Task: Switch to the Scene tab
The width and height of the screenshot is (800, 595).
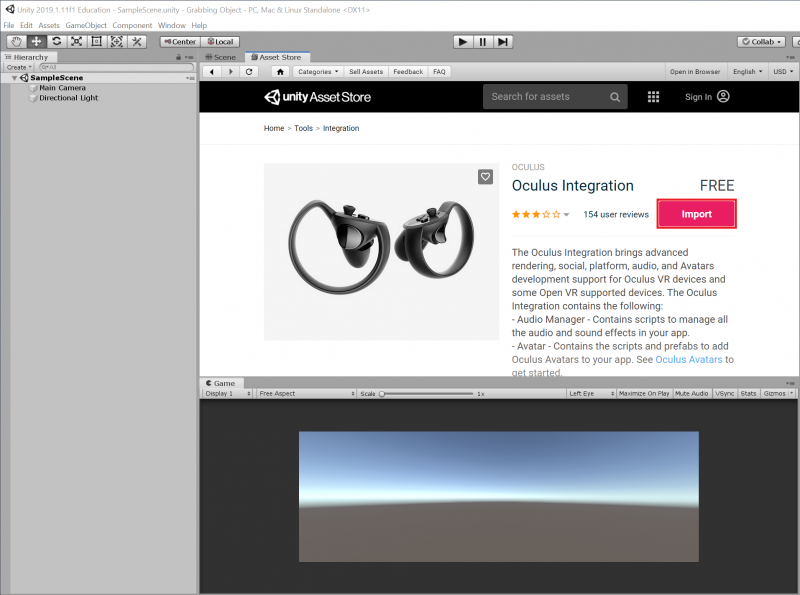Action: pos(221,57)
